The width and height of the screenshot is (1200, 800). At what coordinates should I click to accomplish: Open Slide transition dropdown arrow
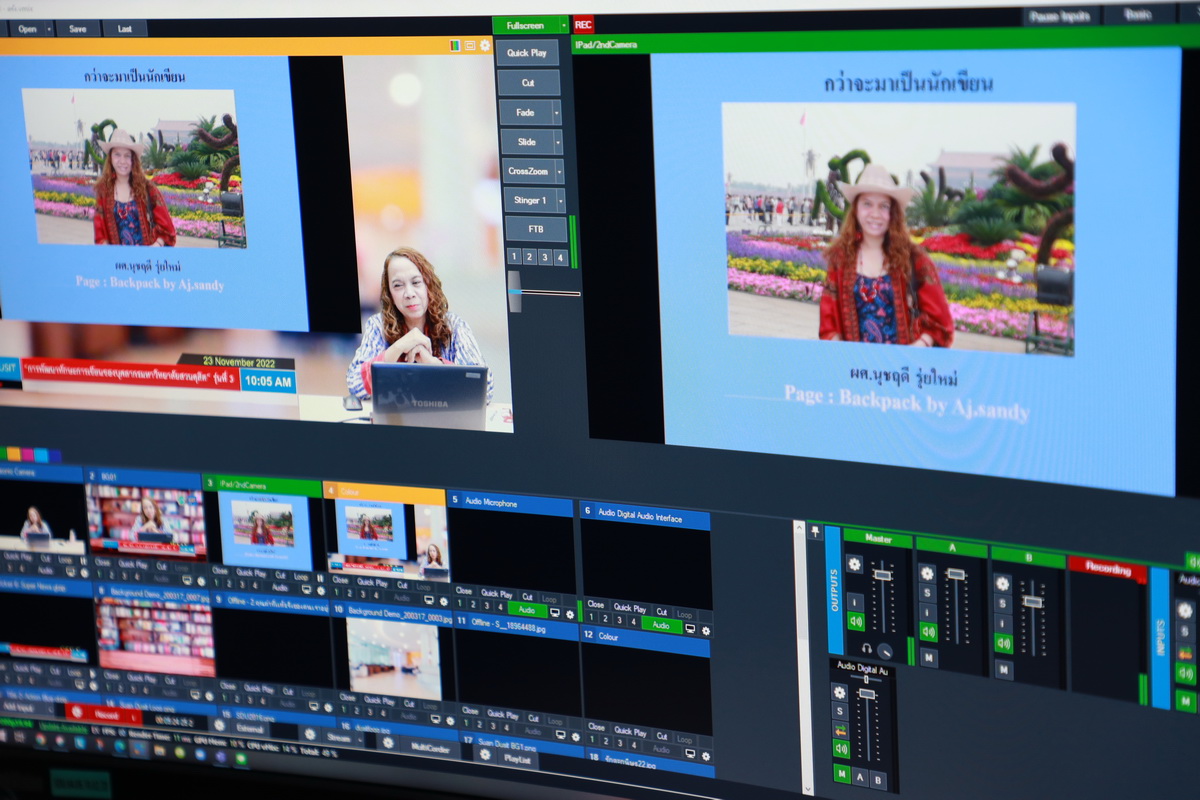coord(558,142)
